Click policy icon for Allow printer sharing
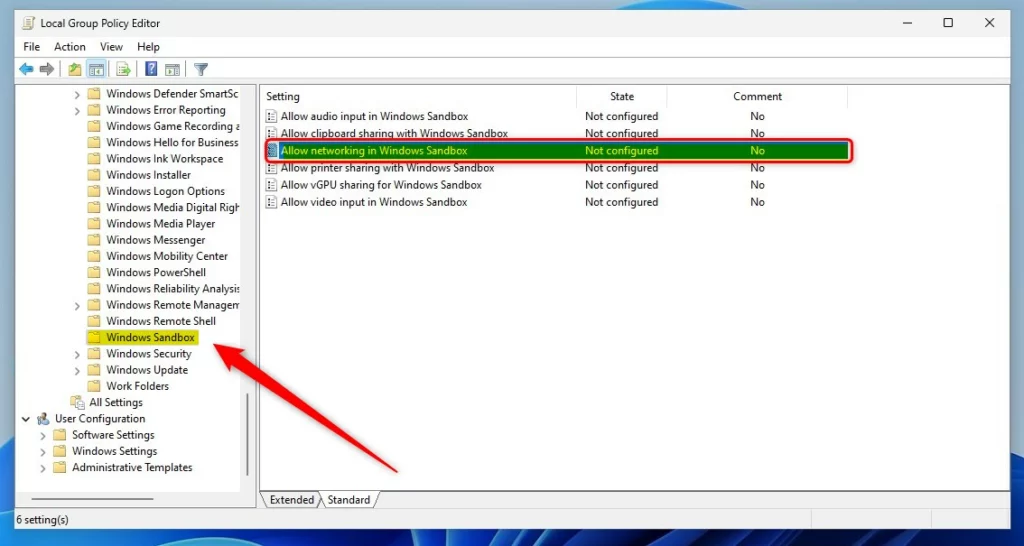Viewport: 1024px width, 546px height. [271, 168]
